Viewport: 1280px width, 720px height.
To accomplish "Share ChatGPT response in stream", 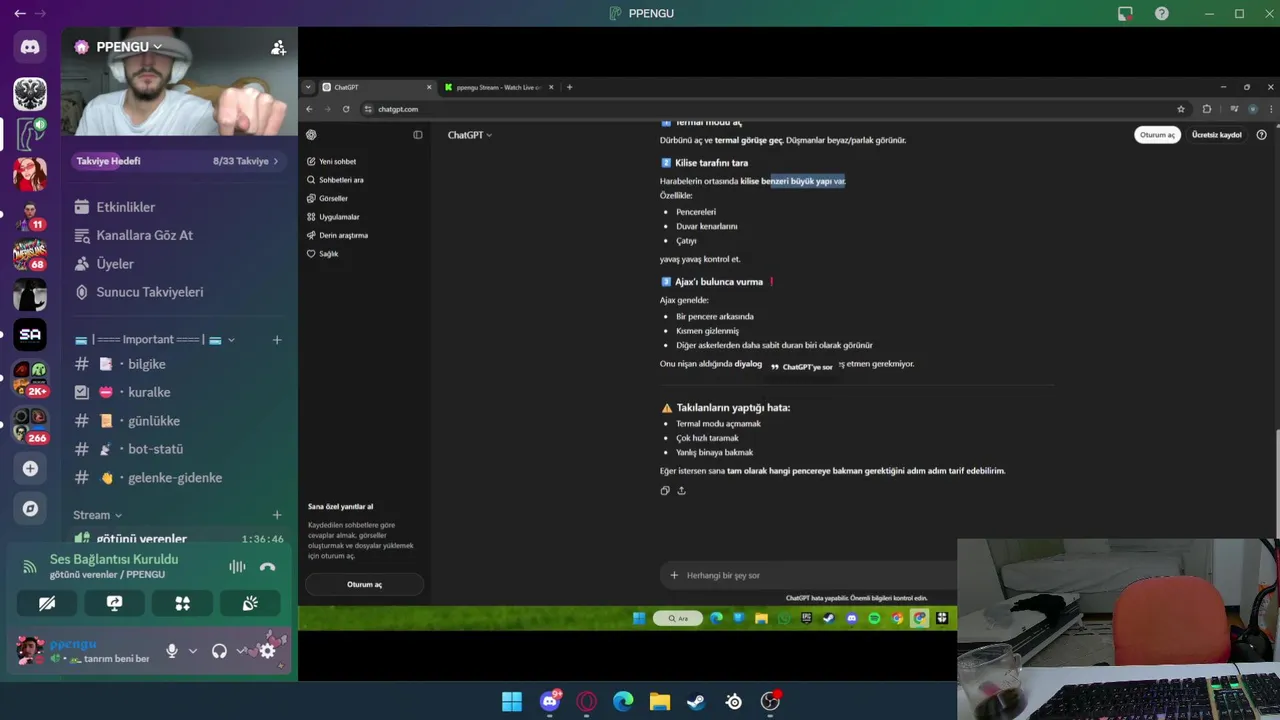I will pyautogui.click(x=682, y=490).
